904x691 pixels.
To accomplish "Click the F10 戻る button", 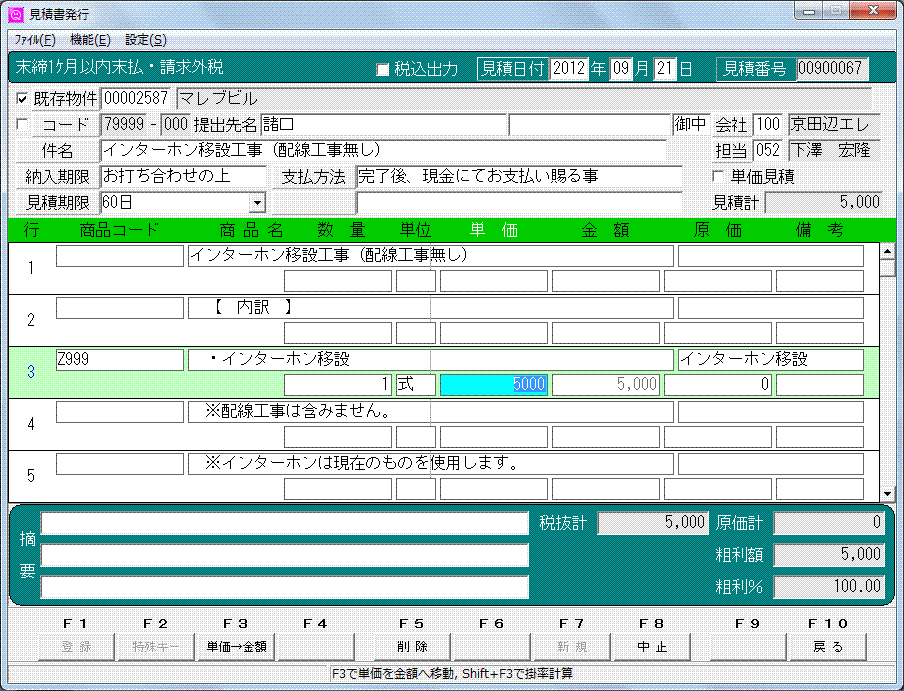I will (x=828, y=647).
